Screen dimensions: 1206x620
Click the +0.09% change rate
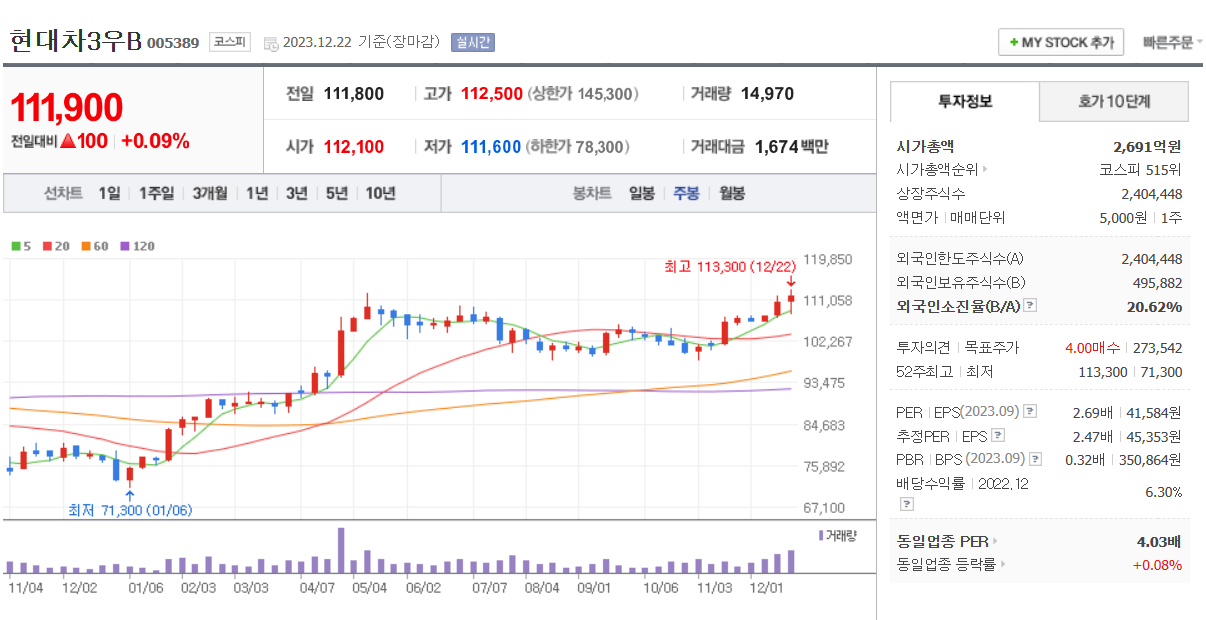[155, 141]
